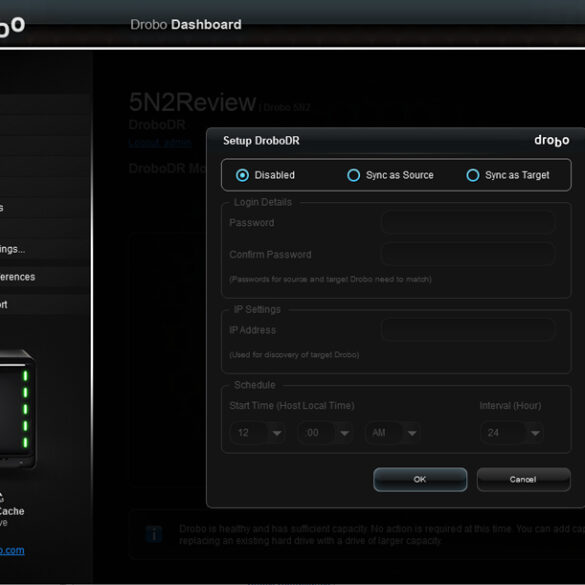This screenshot has height=585, width=585.
Task: Click the Drobo logo in the top-left header
Action: [x=12, y=27]
